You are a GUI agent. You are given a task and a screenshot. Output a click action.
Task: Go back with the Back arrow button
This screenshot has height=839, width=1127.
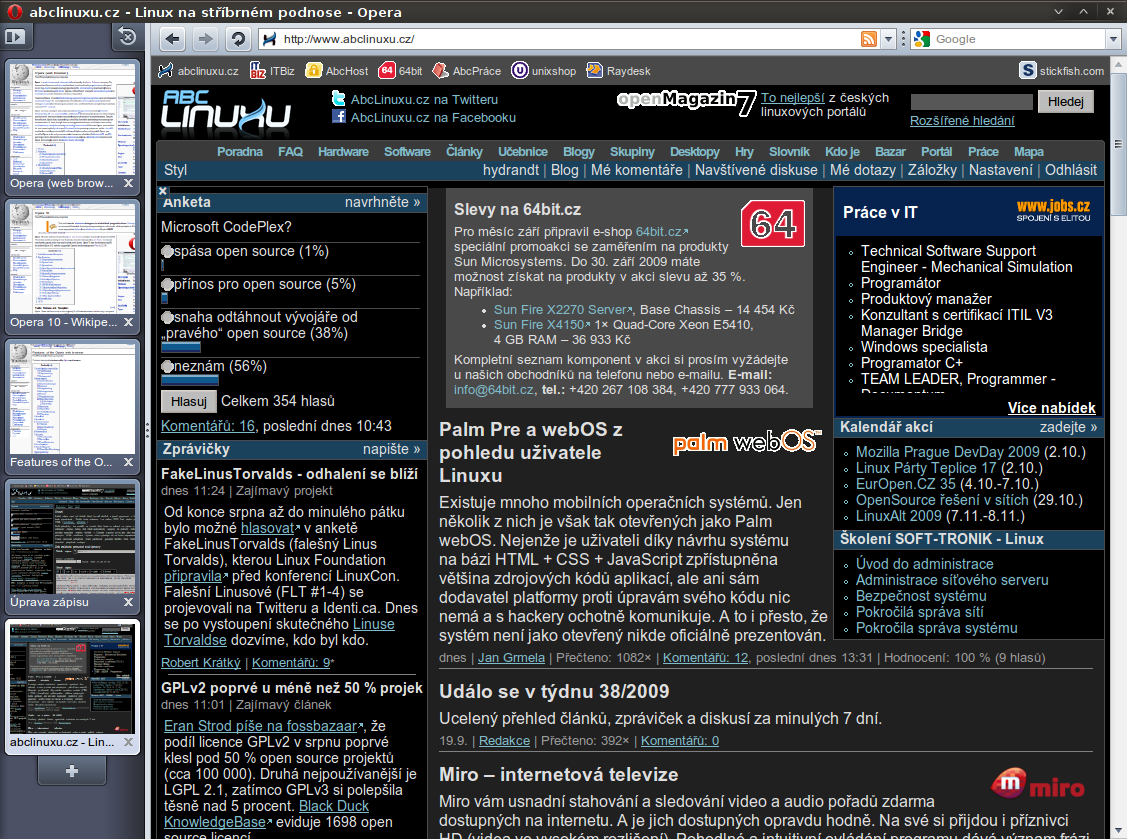pos(172,39)
